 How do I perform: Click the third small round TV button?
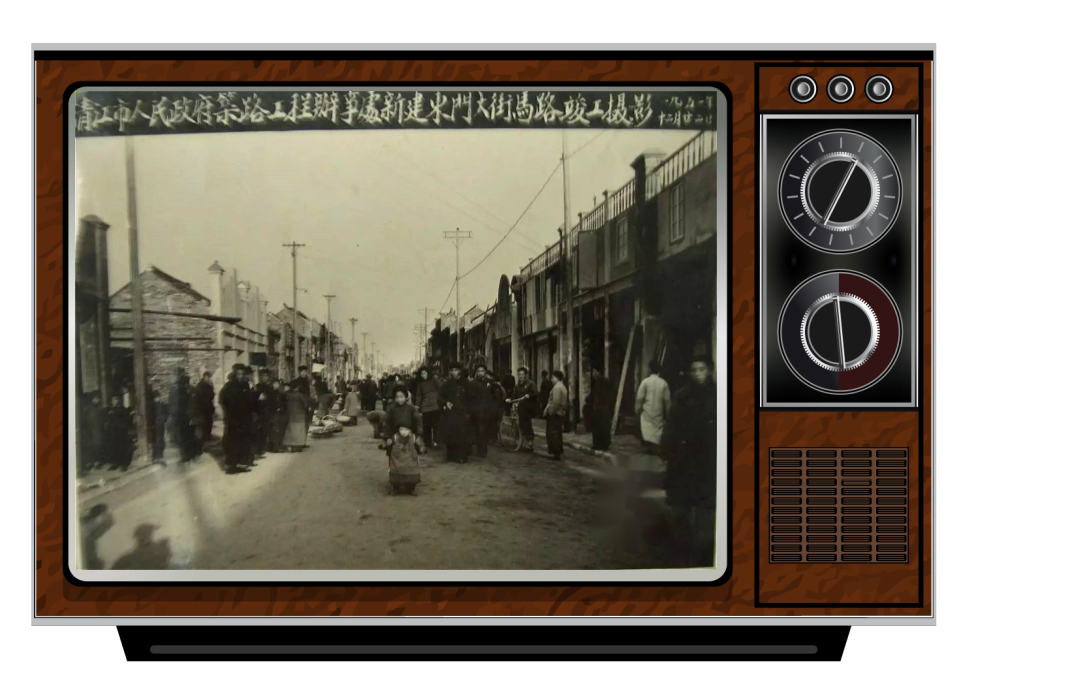(879, 89)
